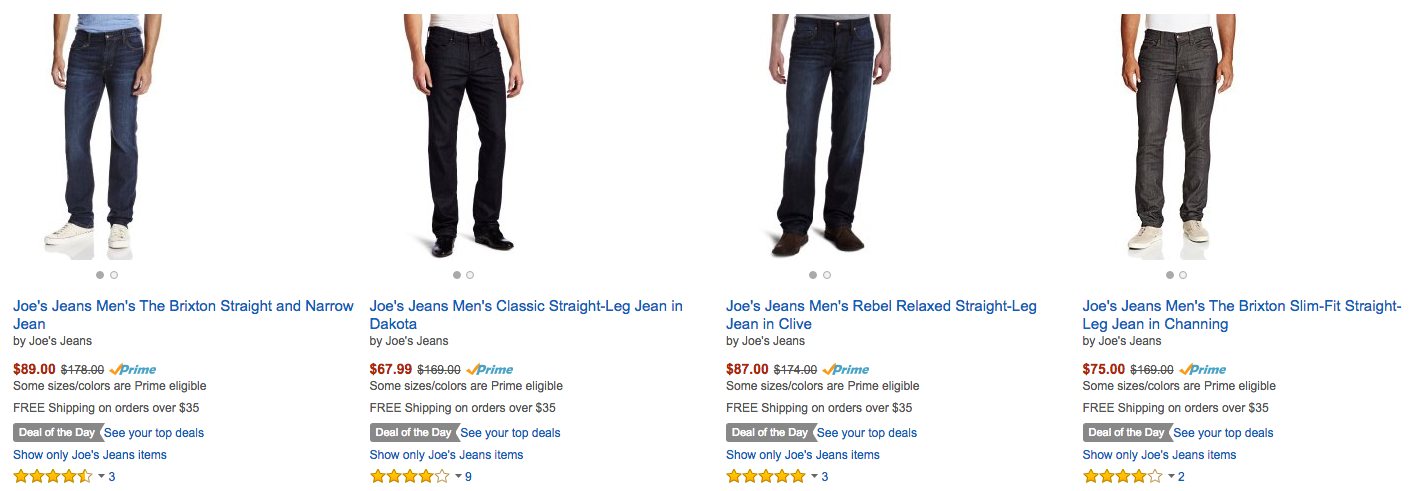
Task: Click Deal of the Day badge under Clive jean
Action: (769, 433)
